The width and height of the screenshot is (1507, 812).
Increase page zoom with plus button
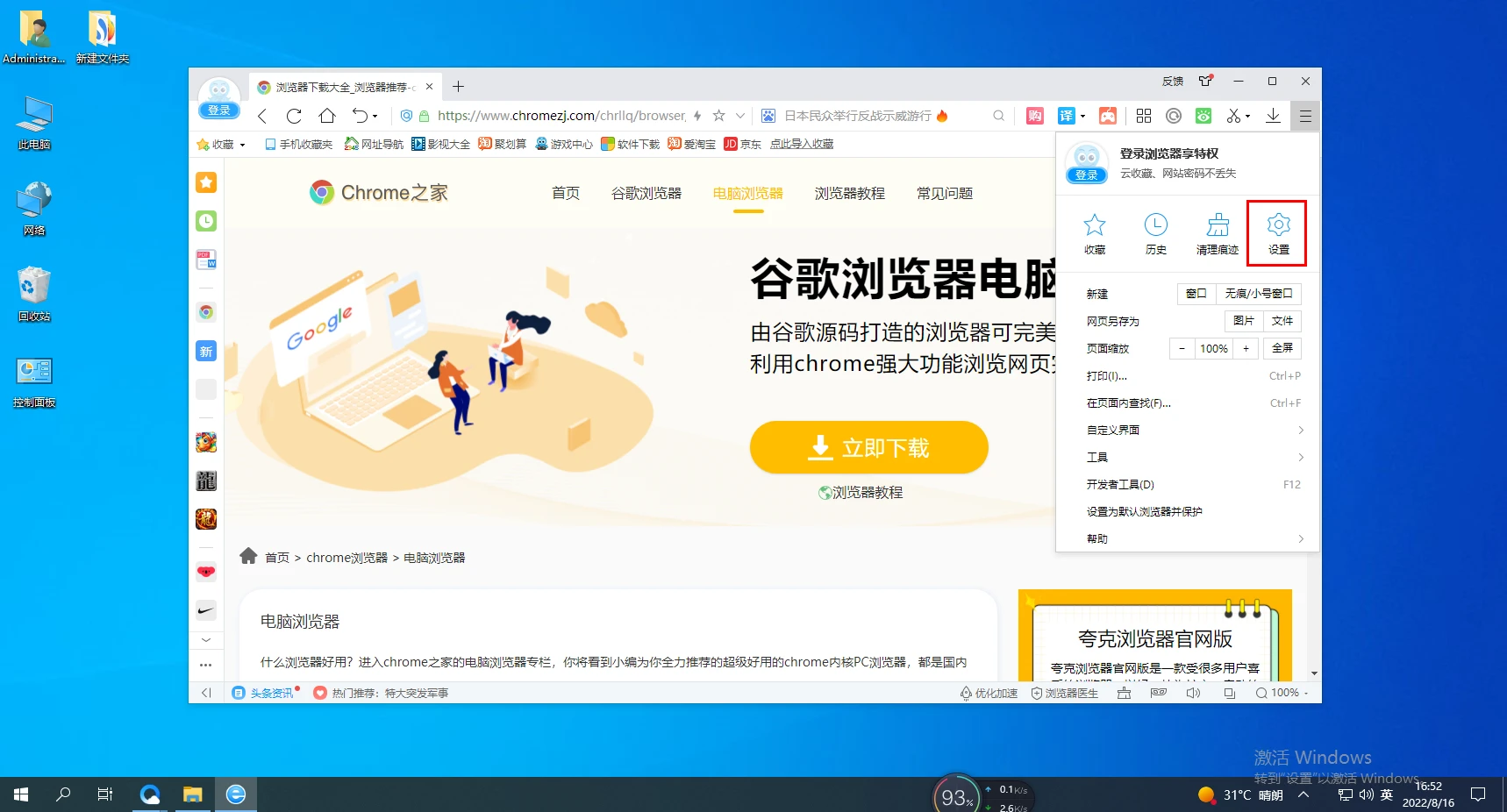click(1246, 348)
